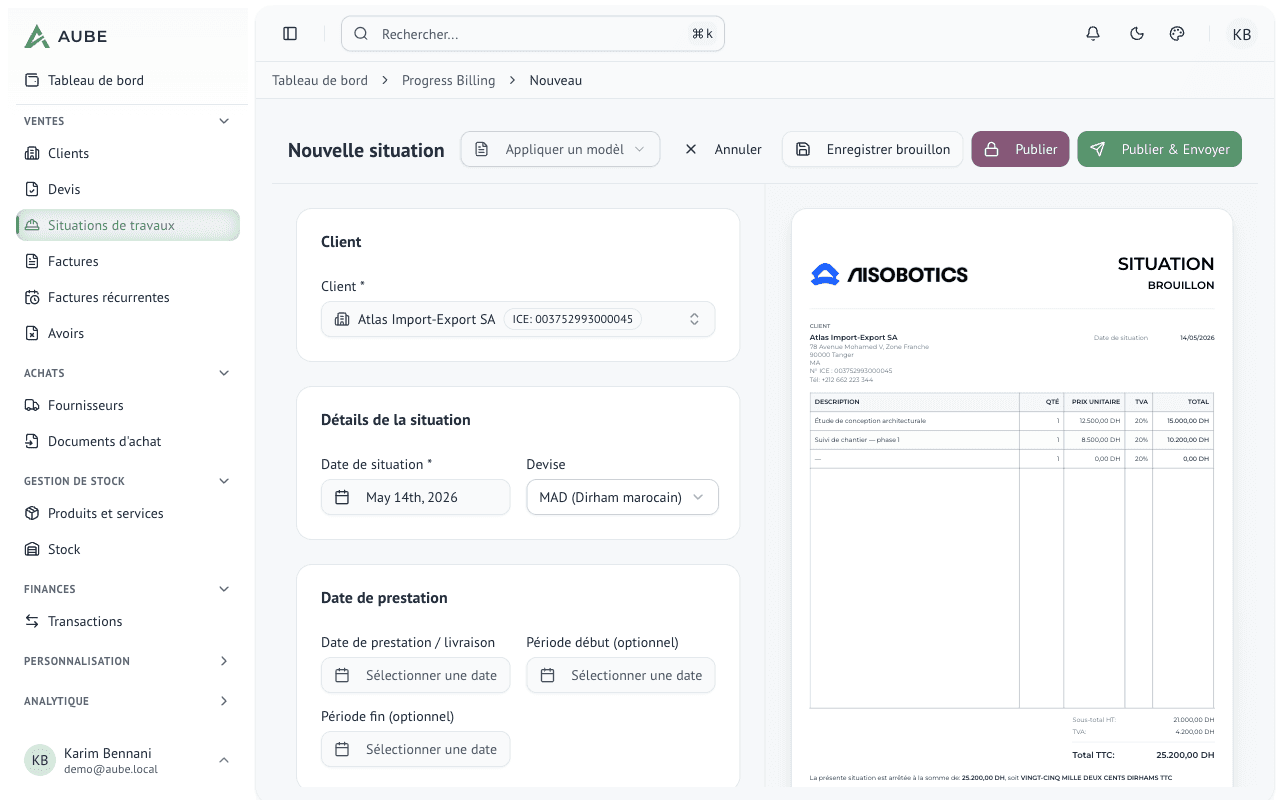Click the situation document preview
1280x800 pixels.
click(1012, 497)
